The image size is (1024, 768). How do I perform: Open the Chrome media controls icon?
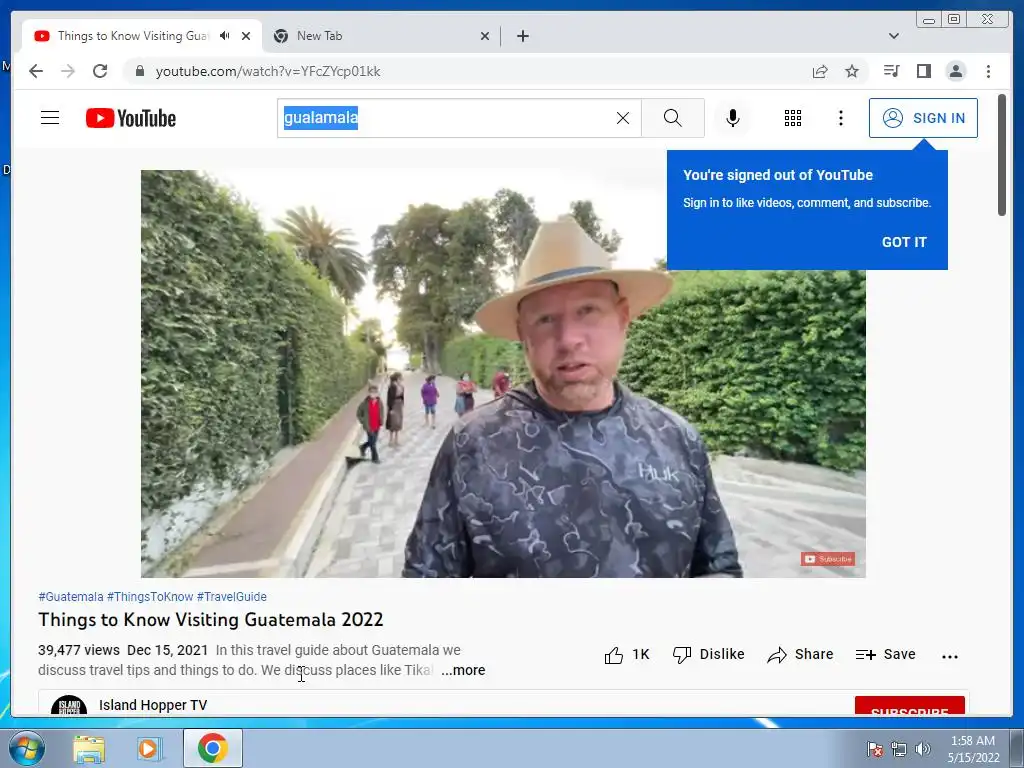point(891,71)
